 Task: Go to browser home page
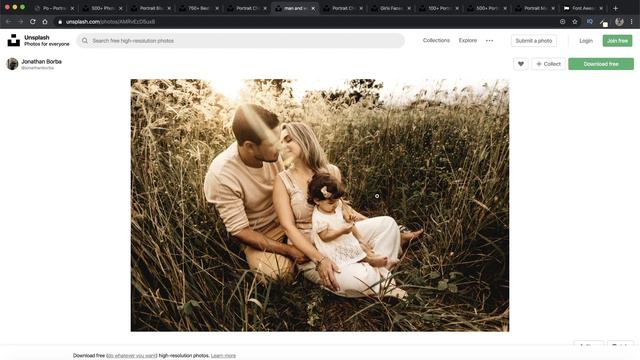[x=45, y=22]
